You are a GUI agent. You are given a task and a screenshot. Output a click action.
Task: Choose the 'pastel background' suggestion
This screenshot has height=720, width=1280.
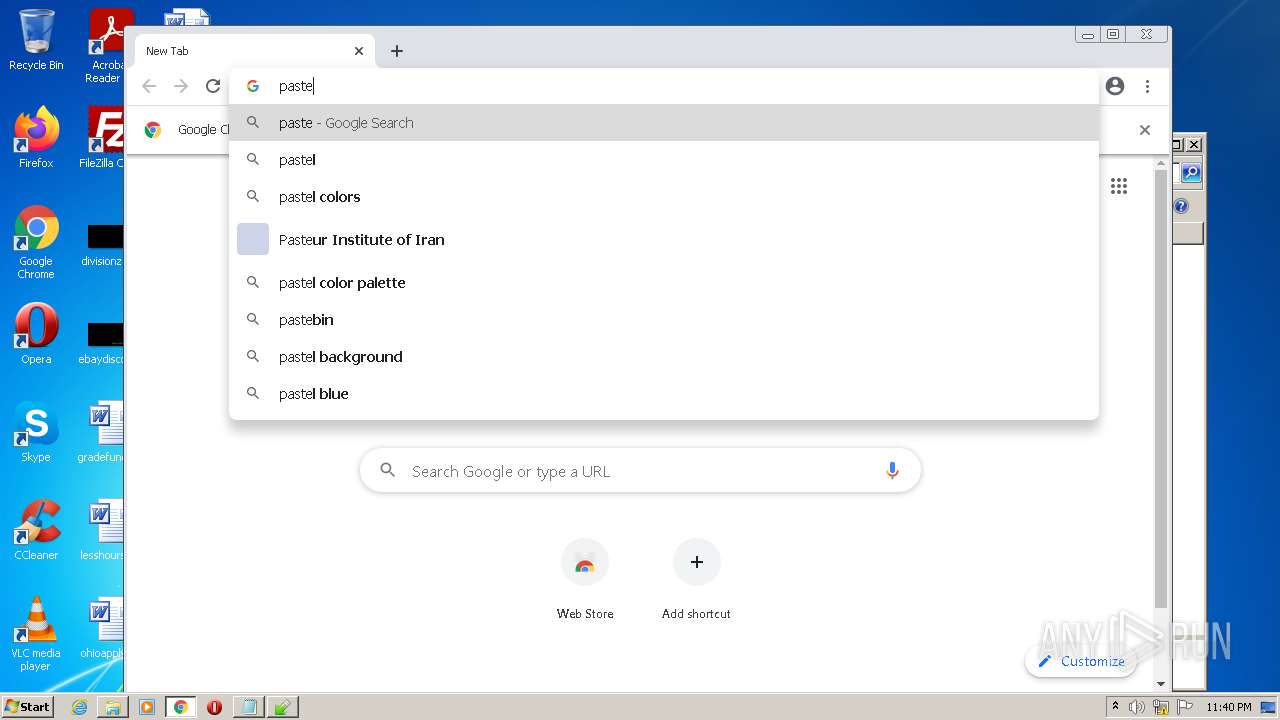(x=664, y=357)
